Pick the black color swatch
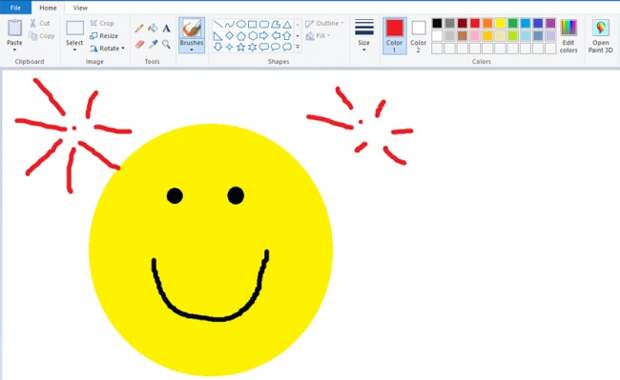Screen dimensions: 620x380 (437, 23)
